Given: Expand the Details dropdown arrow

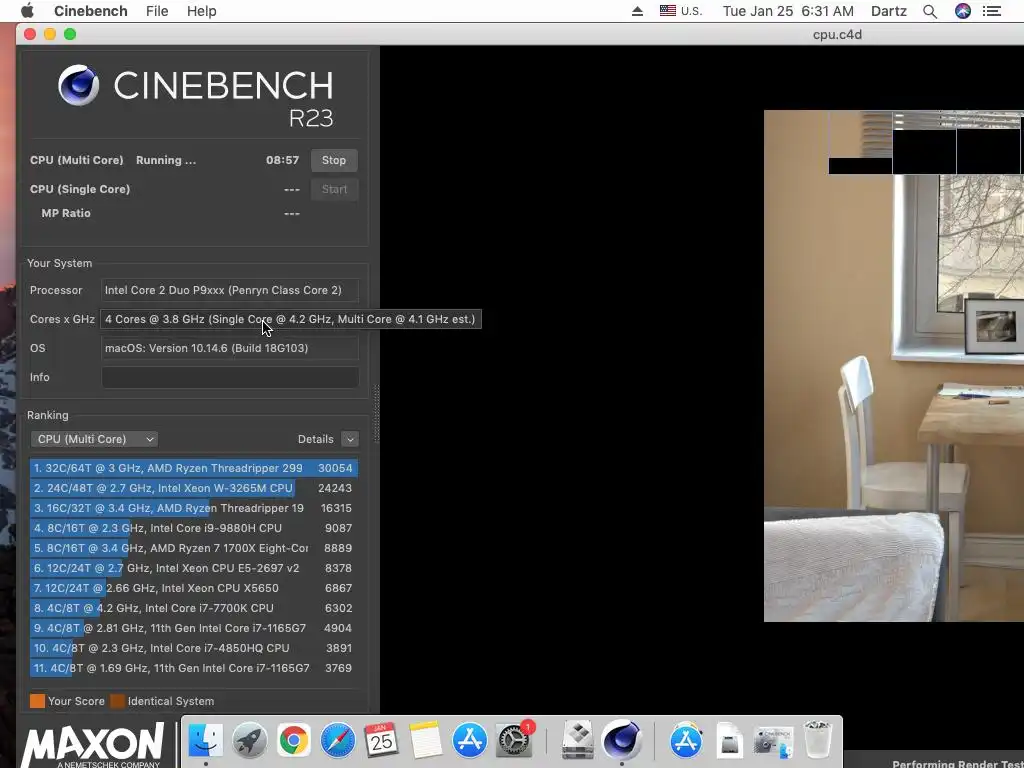Looking at the screenshot, I should (x=350, y=439).
